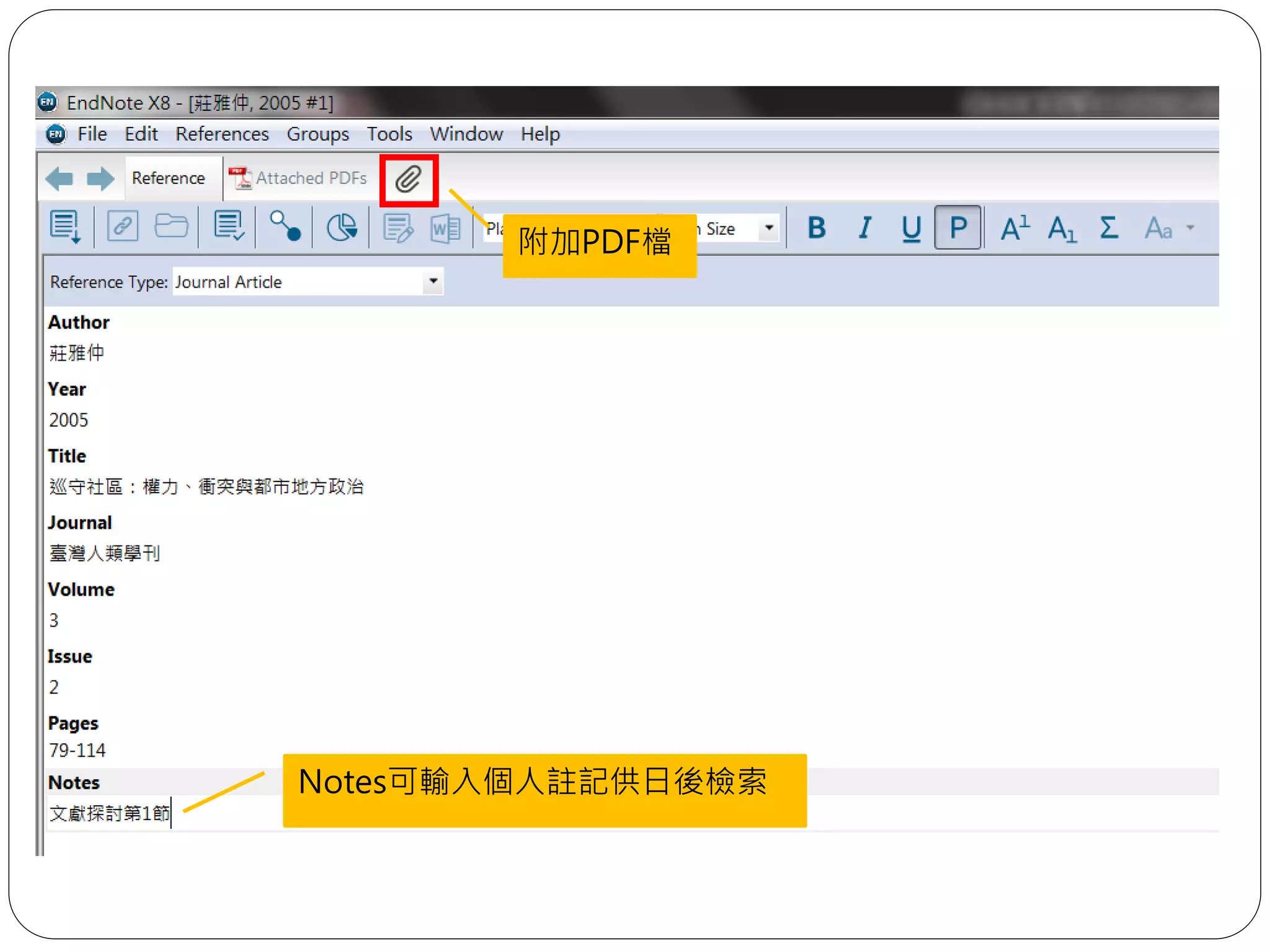Open Reference Type dropdown
Viewport: 1270px width, 952px height.
(433, 281)
